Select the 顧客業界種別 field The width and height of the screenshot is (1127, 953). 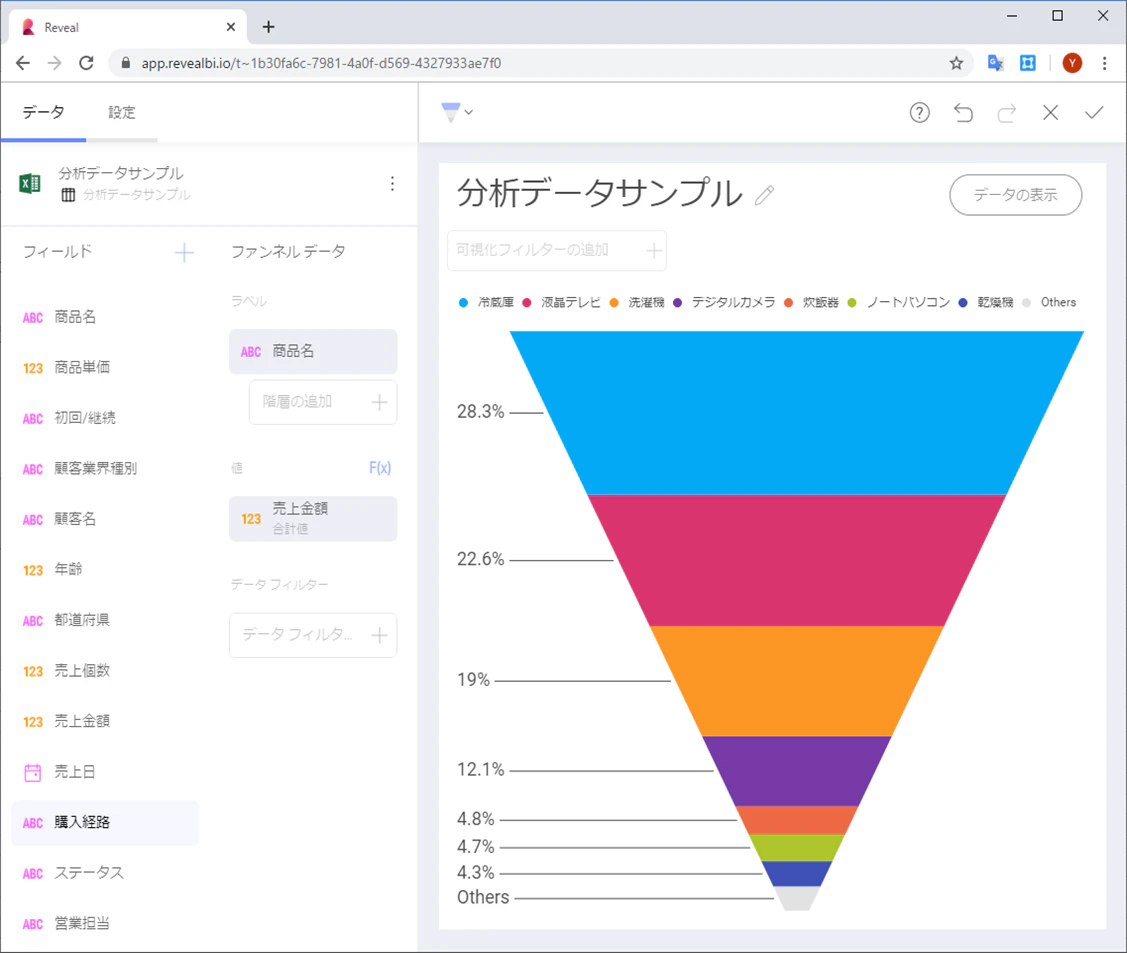105,469
